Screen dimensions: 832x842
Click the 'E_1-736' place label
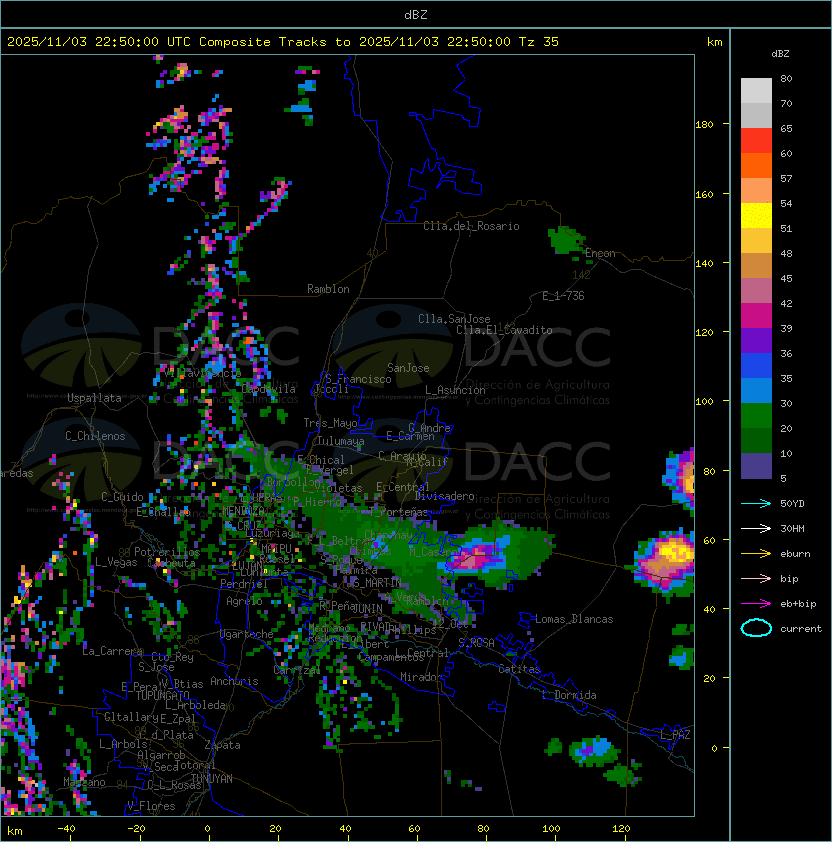(x=563, y=296)
